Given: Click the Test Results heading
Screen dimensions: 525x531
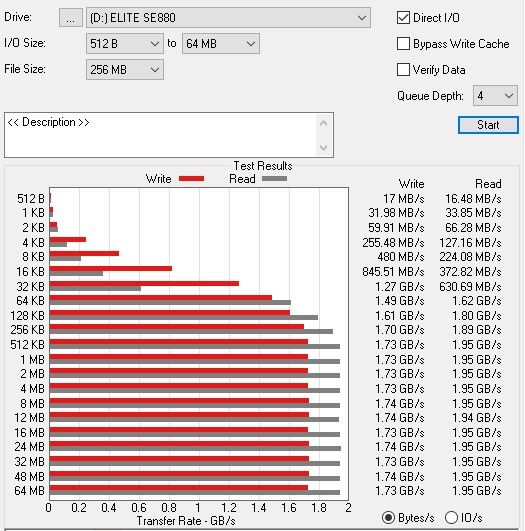Looking at the screenshot, I should click(263, 166).
